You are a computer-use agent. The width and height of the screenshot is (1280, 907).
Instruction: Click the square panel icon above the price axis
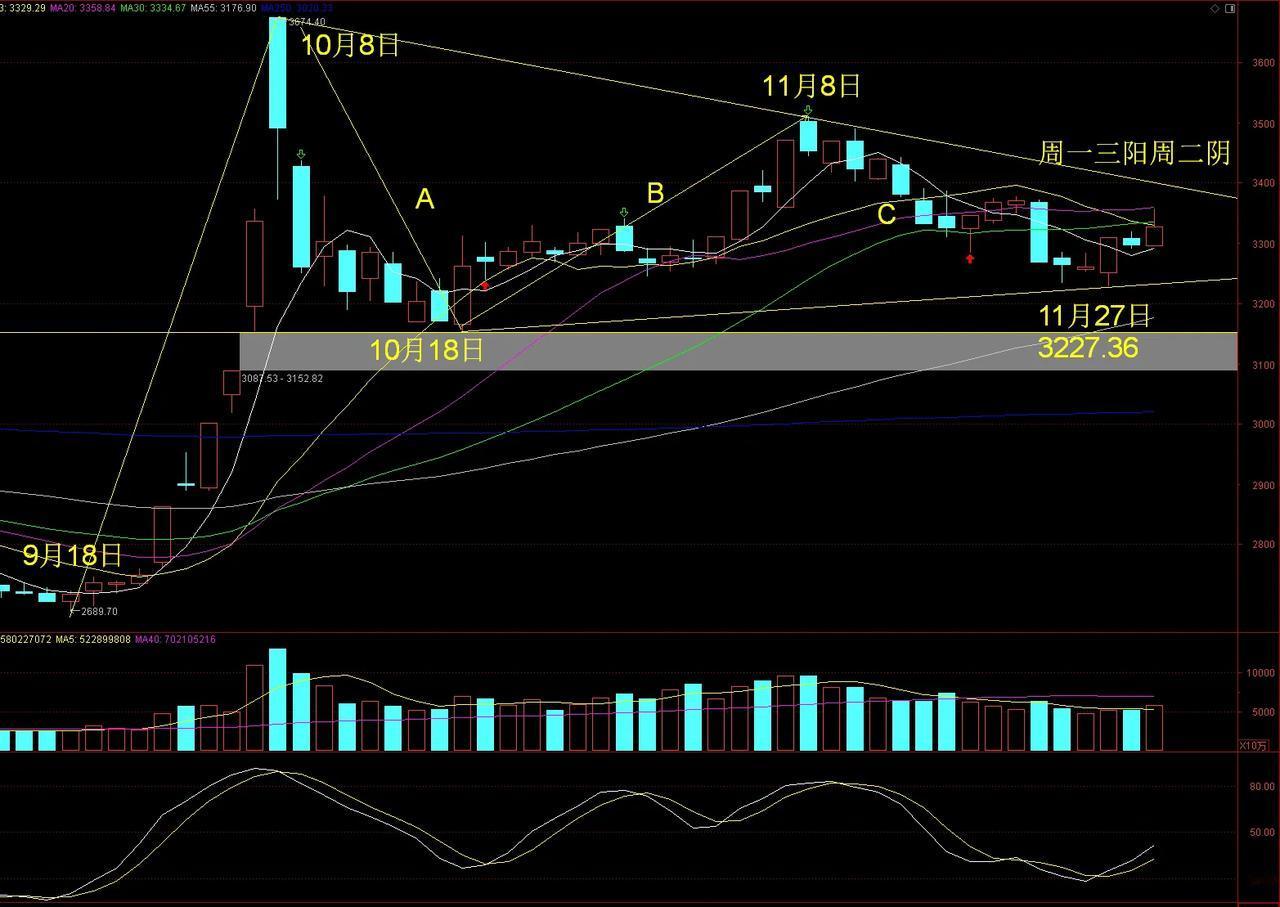(1229, 8)
